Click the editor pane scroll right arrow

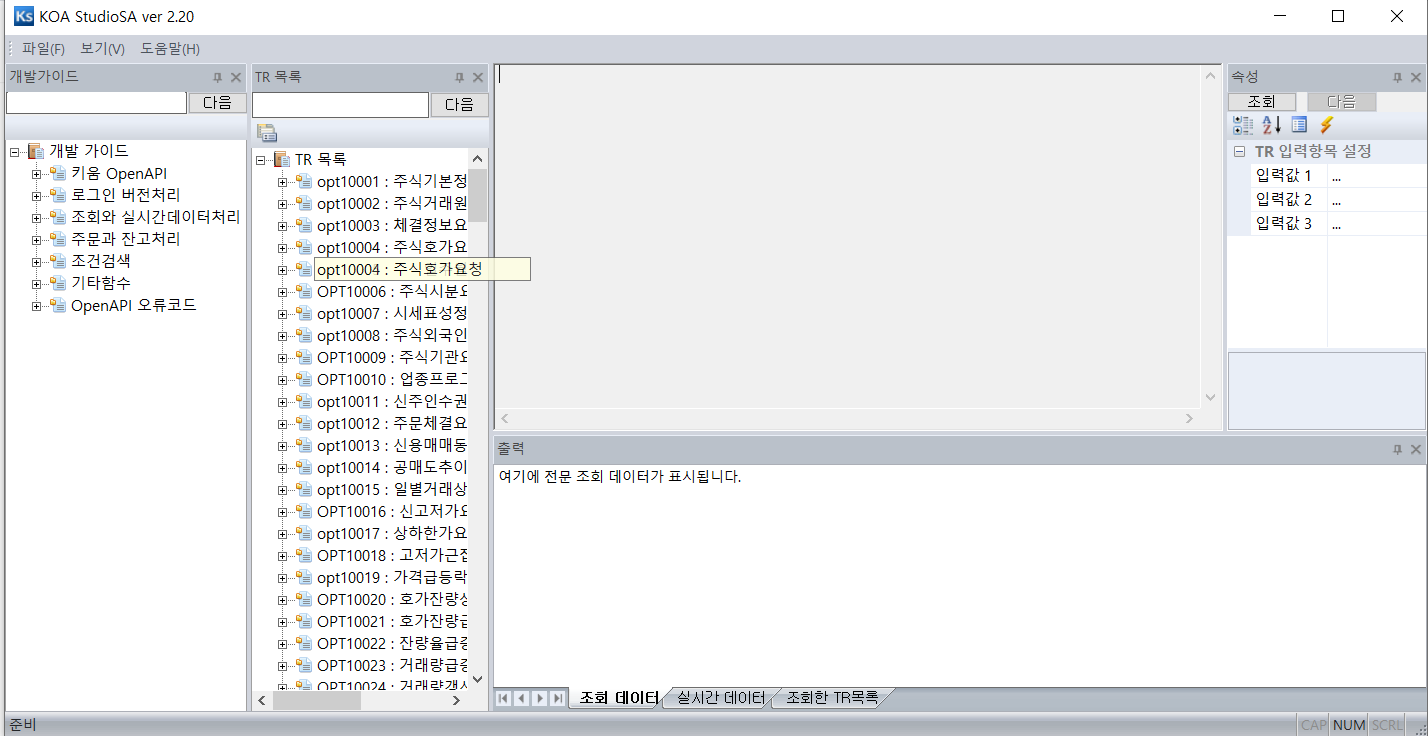click(1189, 419)
